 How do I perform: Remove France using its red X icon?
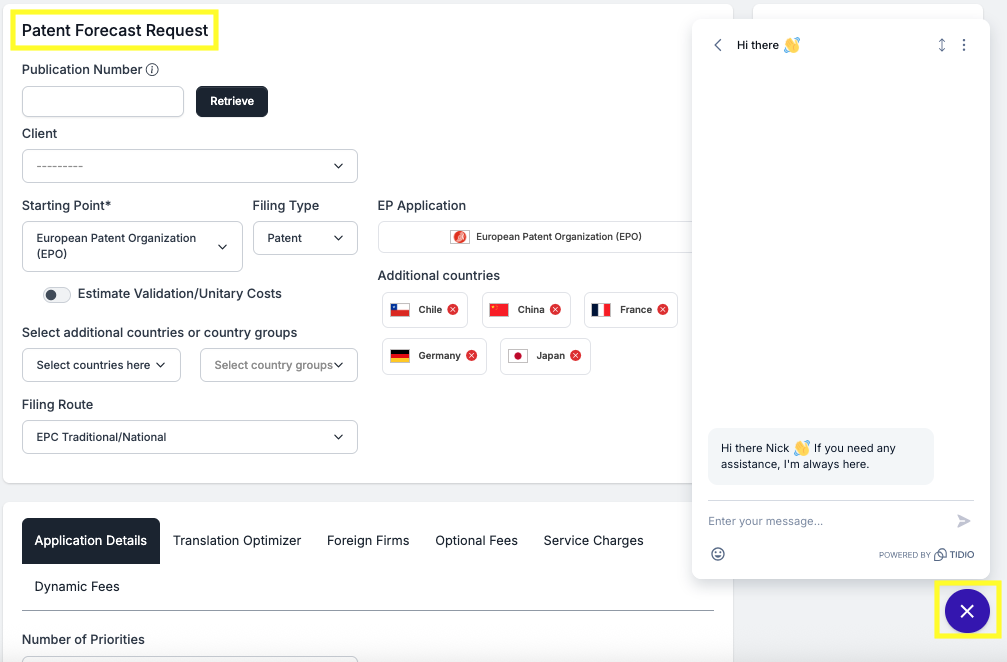662,310
